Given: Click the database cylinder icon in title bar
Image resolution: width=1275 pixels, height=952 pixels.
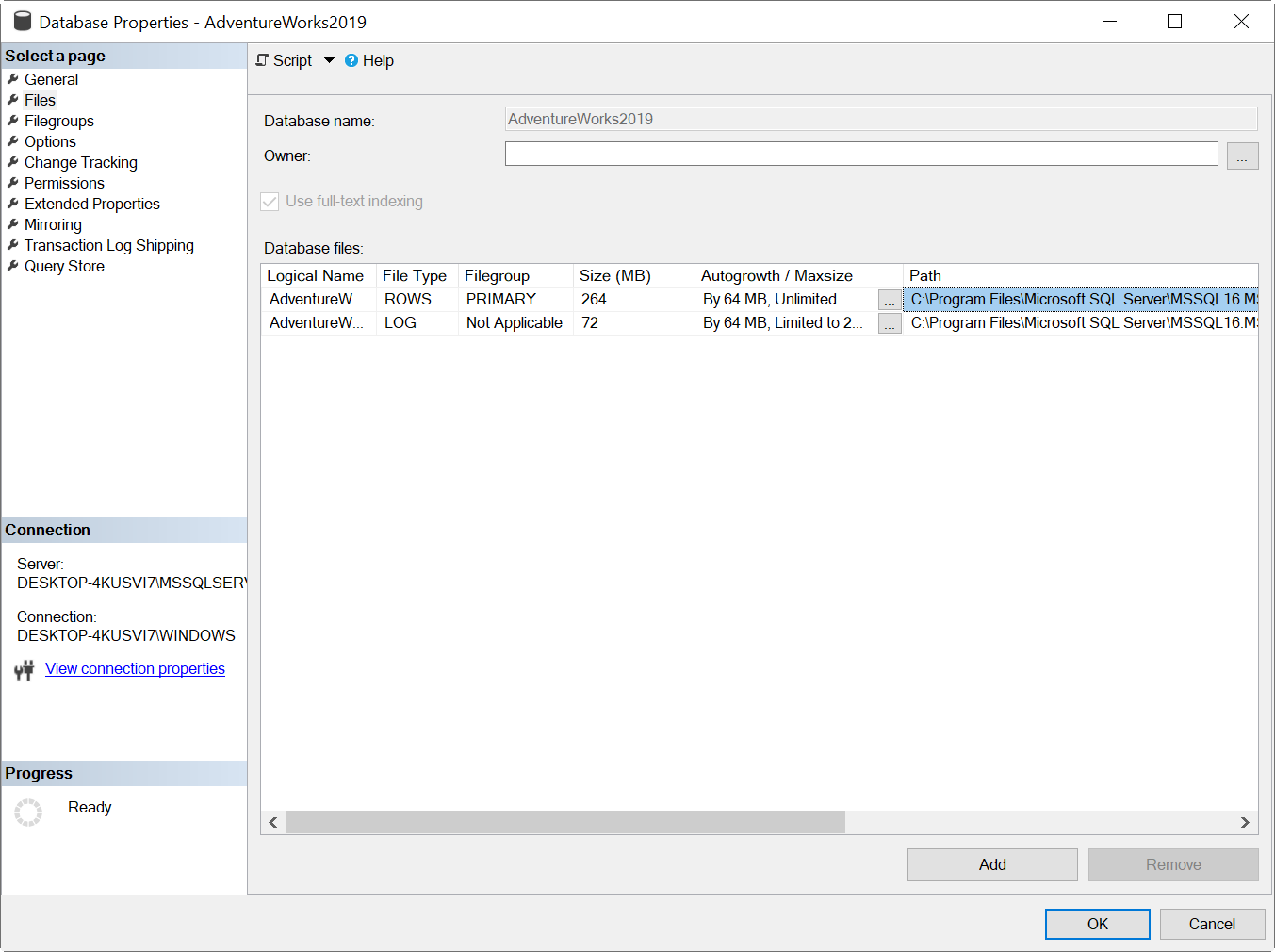Looking at the screenshot, I should (x=23, y=21).
